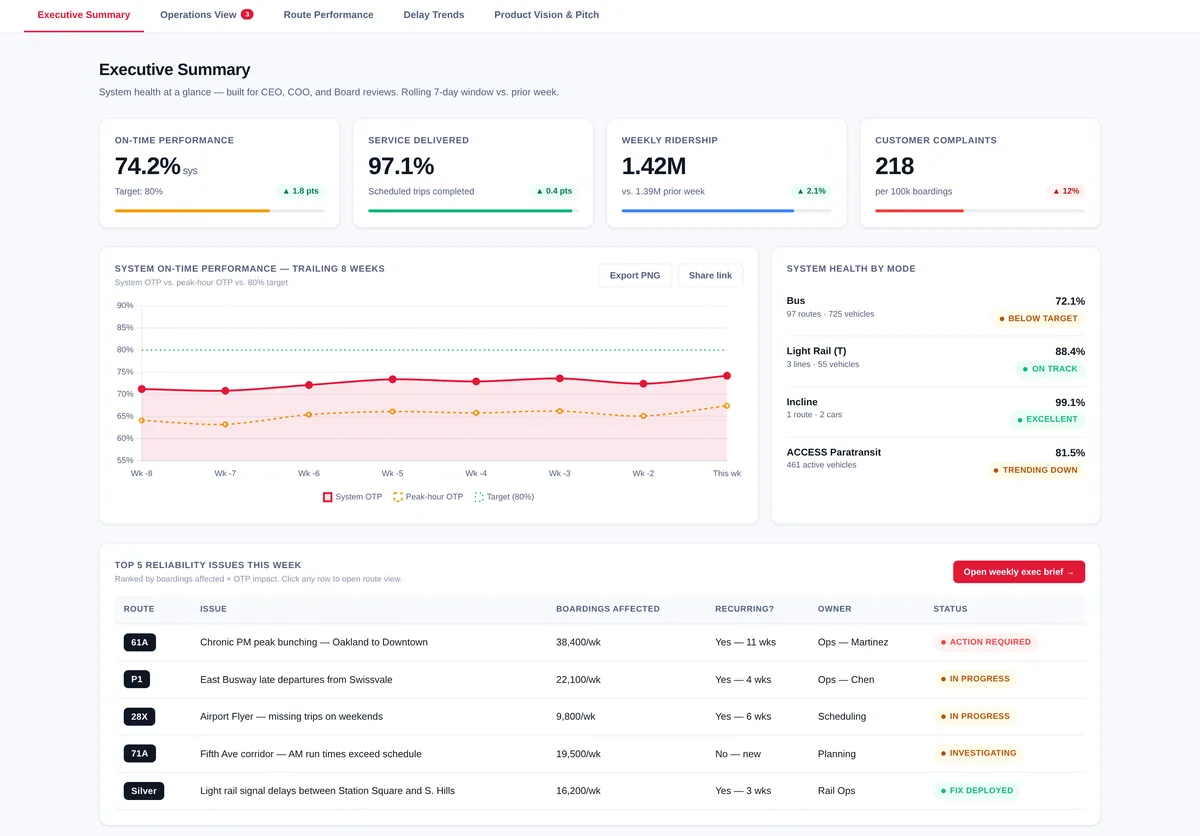Click the "No — new" recurring cell
Image resolution: width=1200 pixels, height=836 pixels.
tap(738, 754)
